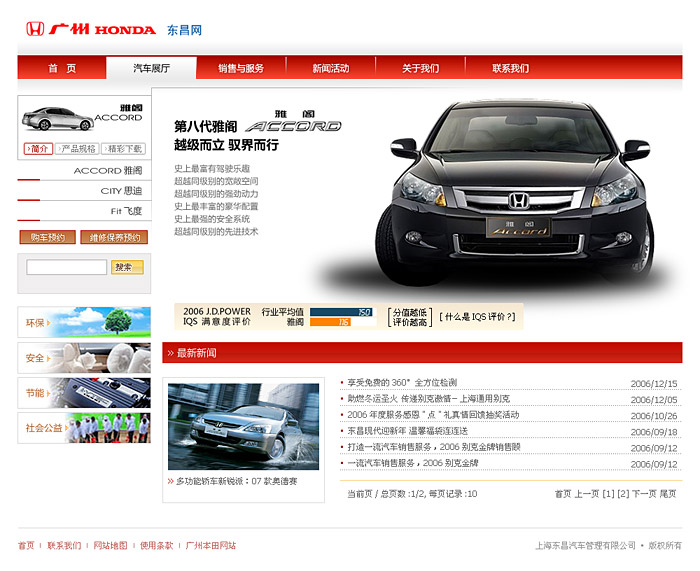Open the 多功能轿车新锐派 caption link

click(237, 481)
